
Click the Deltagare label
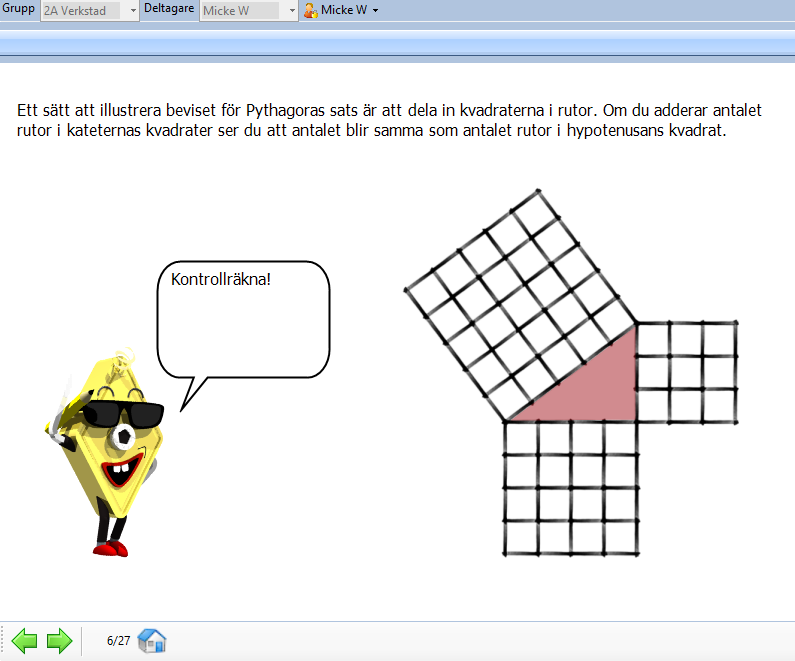169,9
